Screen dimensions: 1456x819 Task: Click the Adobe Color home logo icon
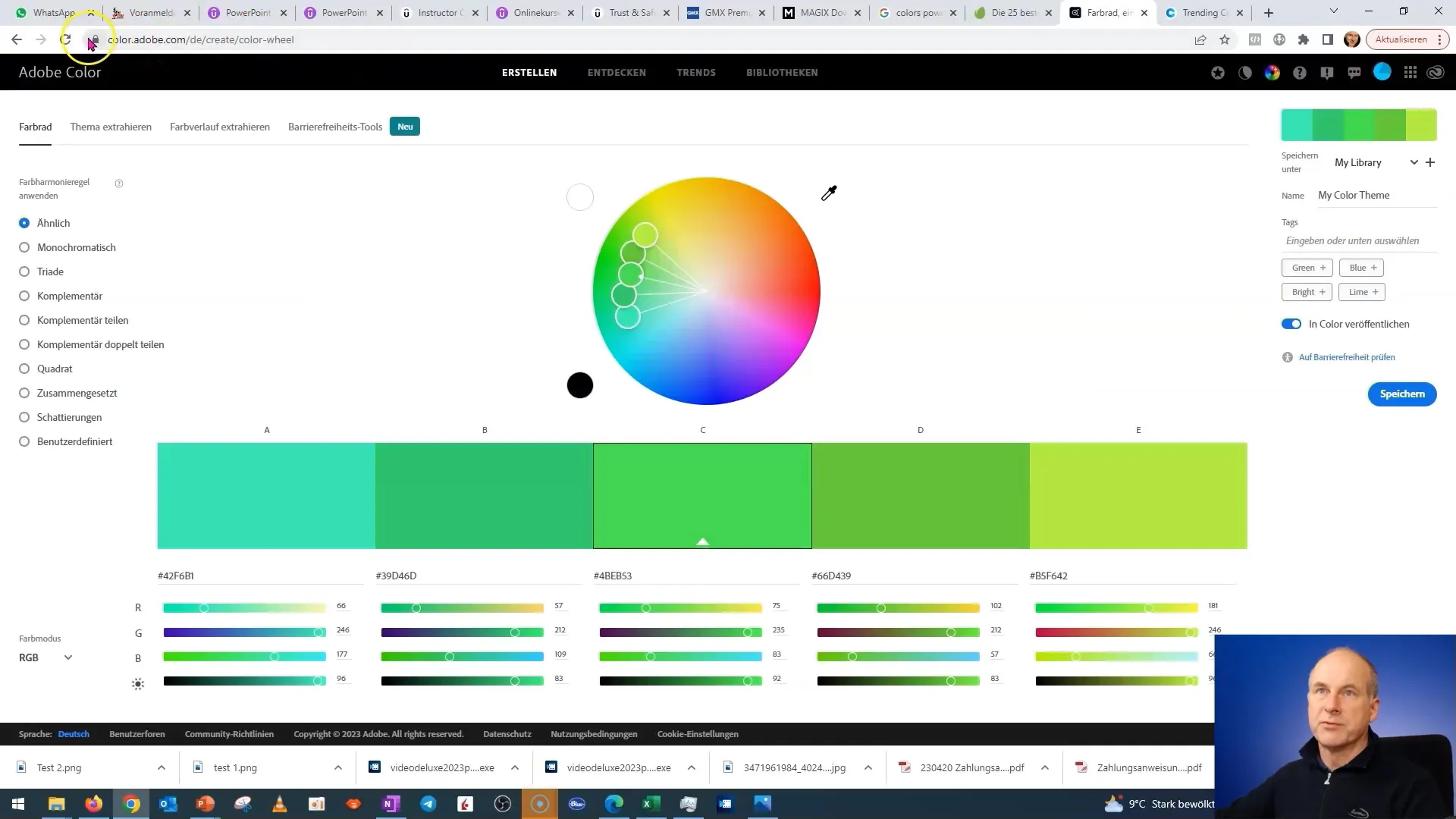pos(61,71)
